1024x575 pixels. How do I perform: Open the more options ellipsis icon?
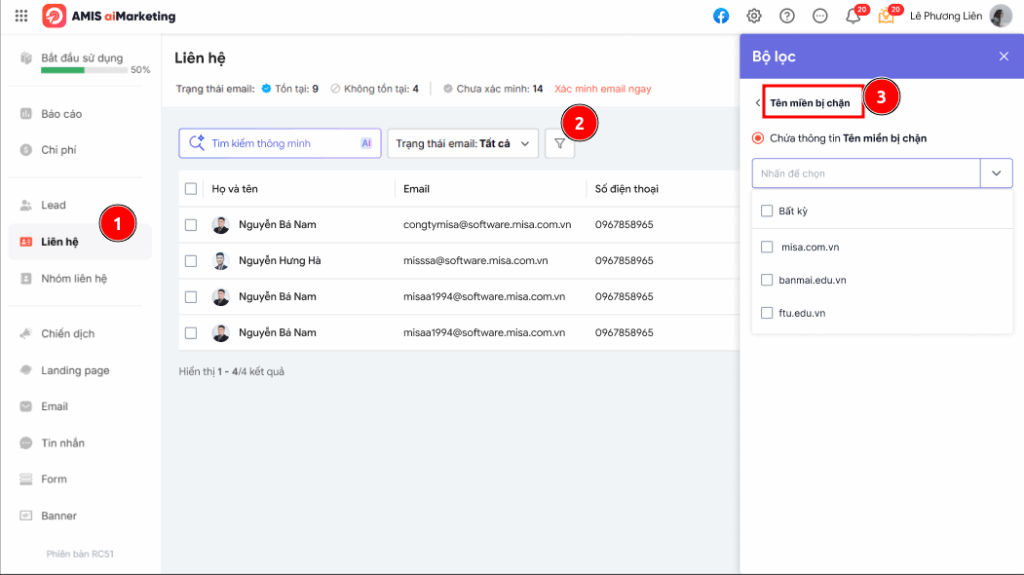tap(820, 16)
